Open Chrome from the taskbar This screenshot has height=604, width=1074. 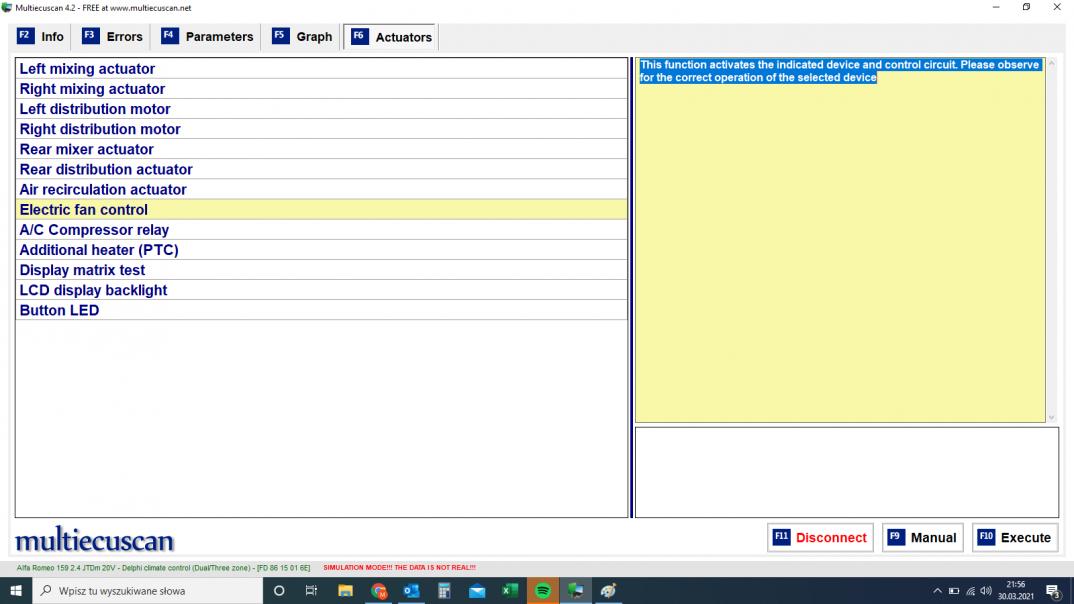(378, 590)
